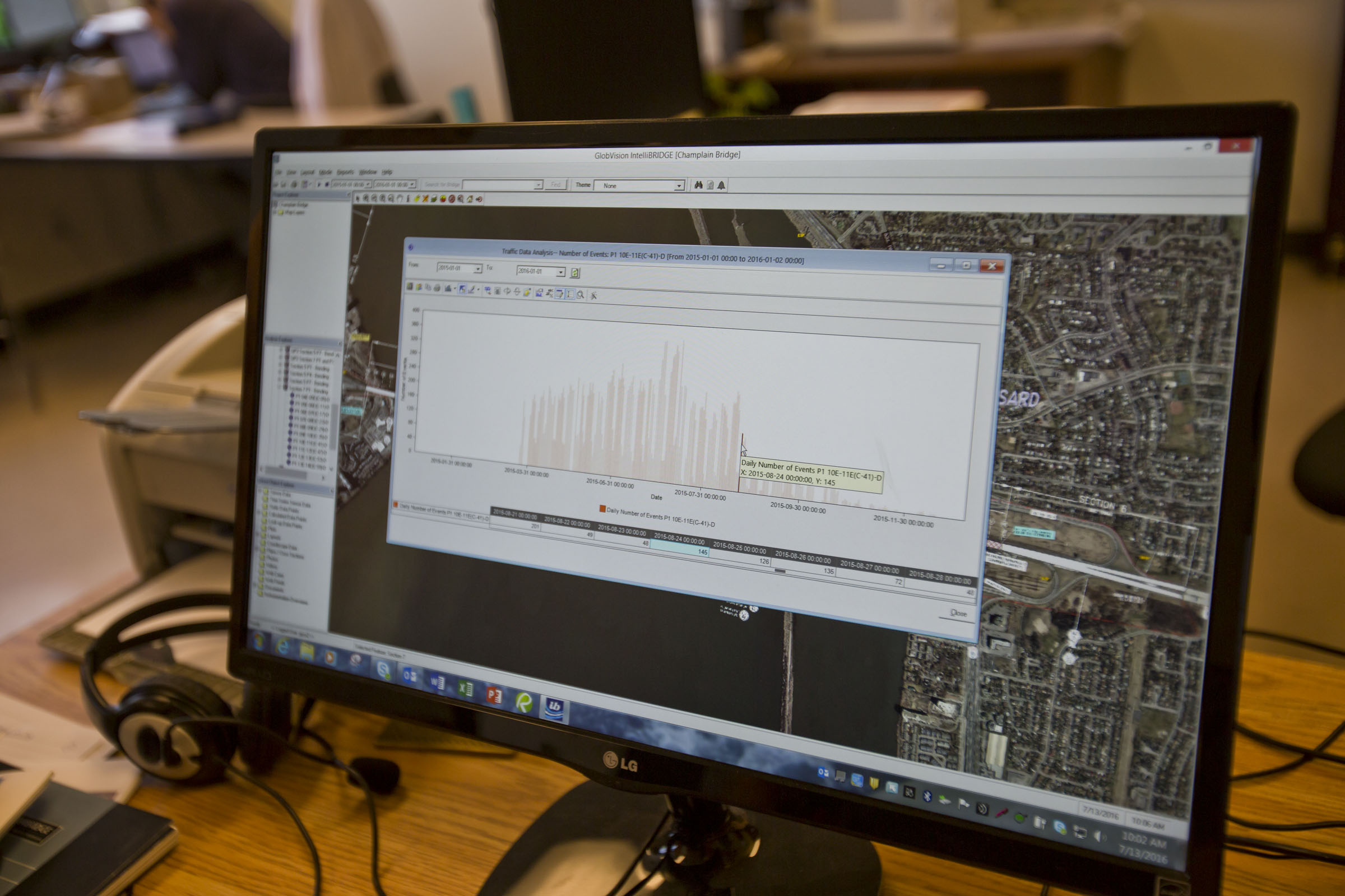Viewport: 1345px width, 896px height.
Task: Click the alarm bell icon
Action: click(722, 185)
